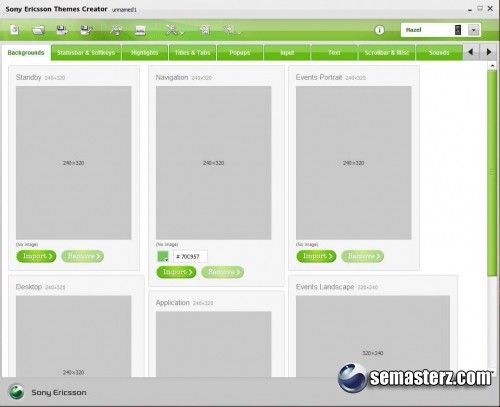Click the unnamed1 file name in title
The image size is (500, 407).
124,10
